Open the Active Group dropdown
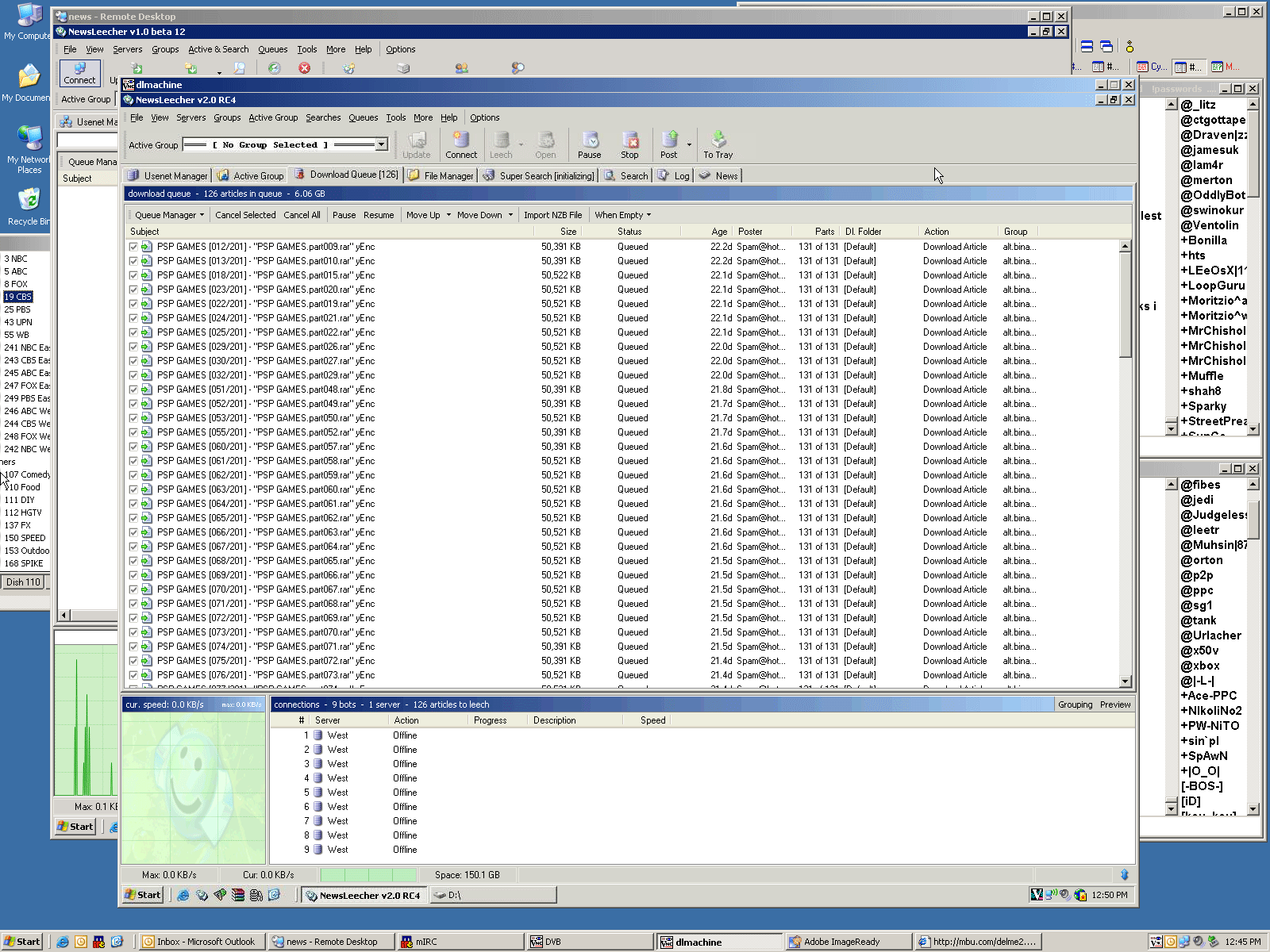The height and width of the screenshot is (952, 1270). tap(381, 144)
